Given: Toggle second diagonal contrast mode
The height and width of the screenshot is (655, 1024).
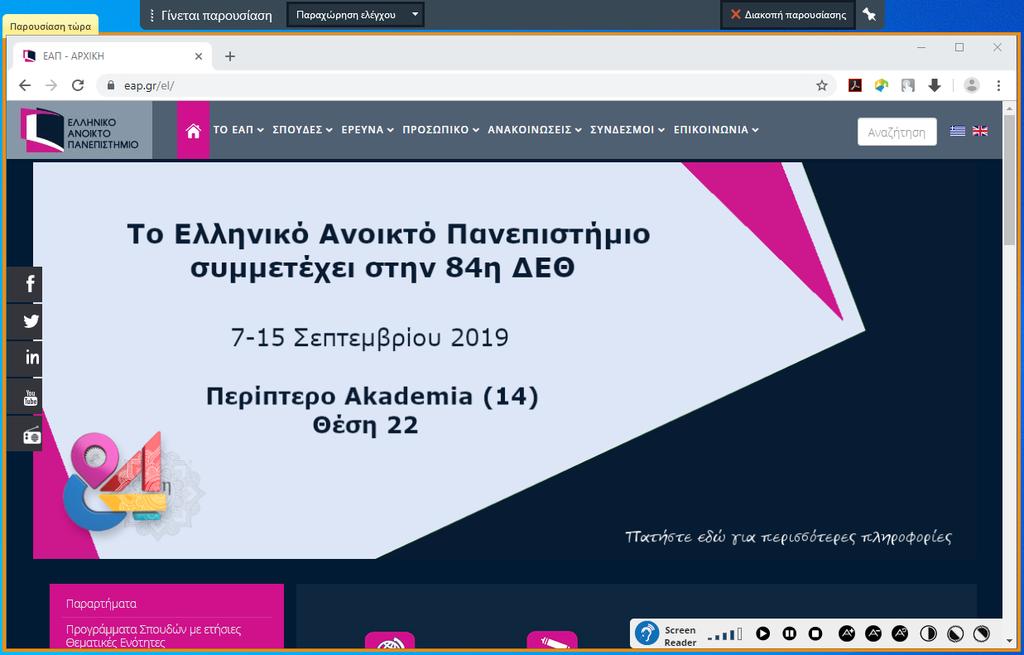Looking at the screenshot, I should pyautogui.click(x=955, y=633).
